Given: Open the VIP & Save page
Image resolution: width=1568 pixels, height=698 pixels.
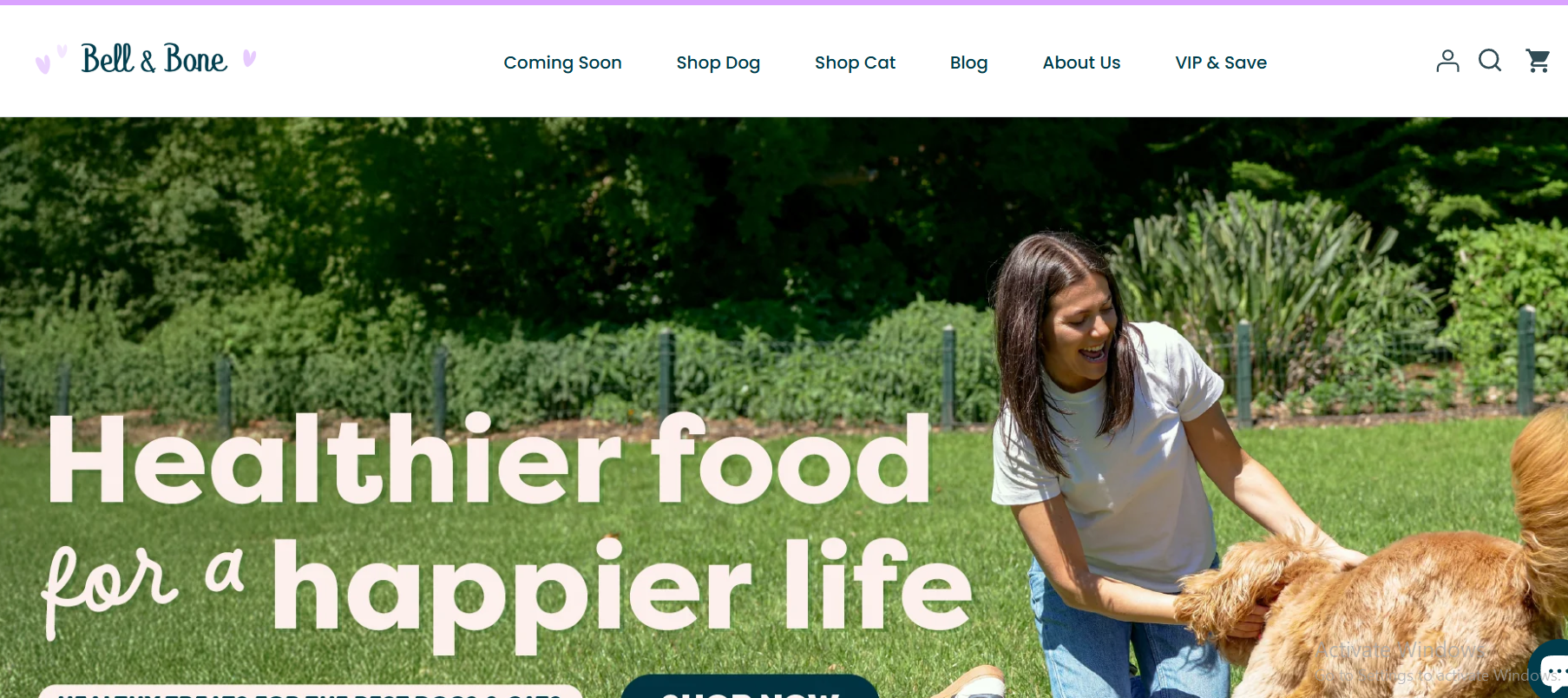Looking at the screenshot, I should click(1221, 63).
